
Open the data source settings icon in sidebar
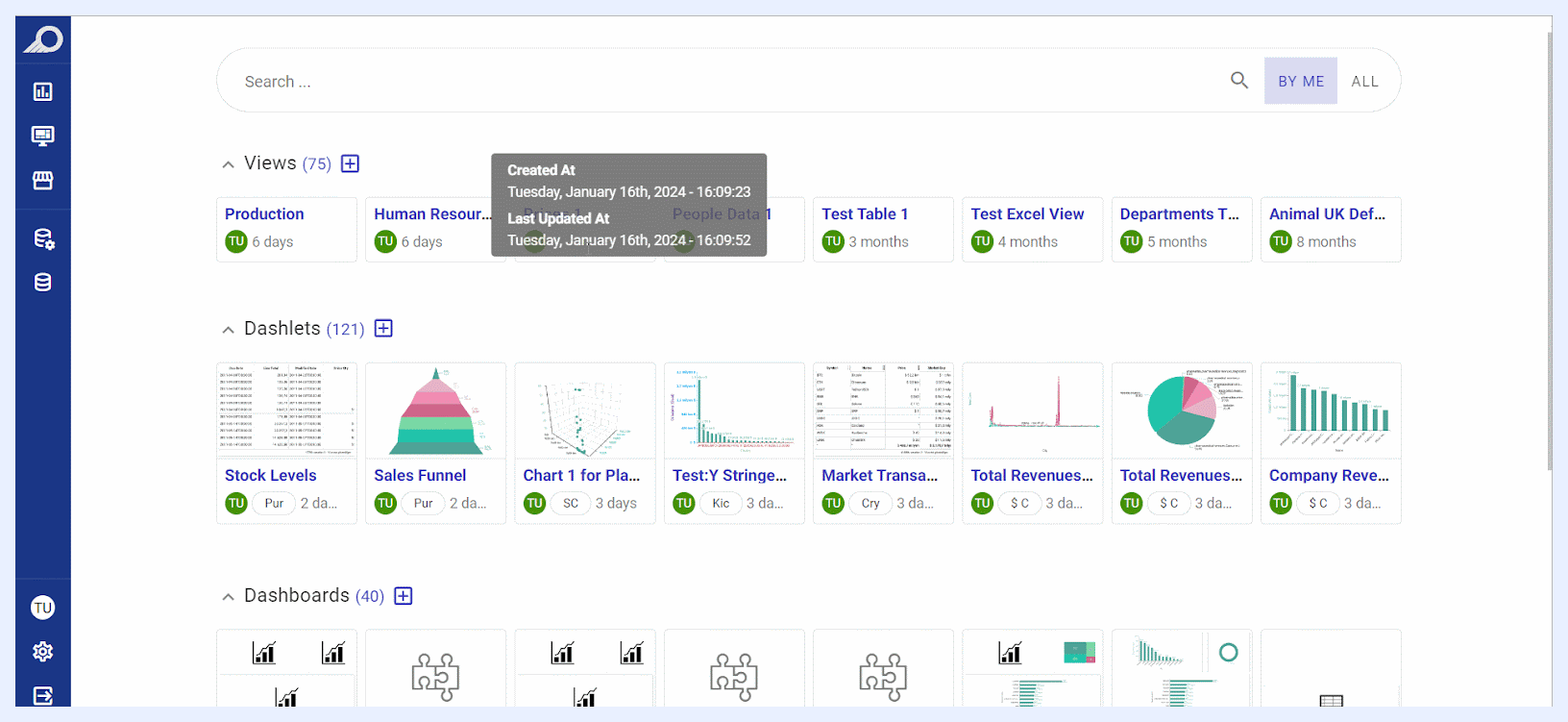[43, 238]
